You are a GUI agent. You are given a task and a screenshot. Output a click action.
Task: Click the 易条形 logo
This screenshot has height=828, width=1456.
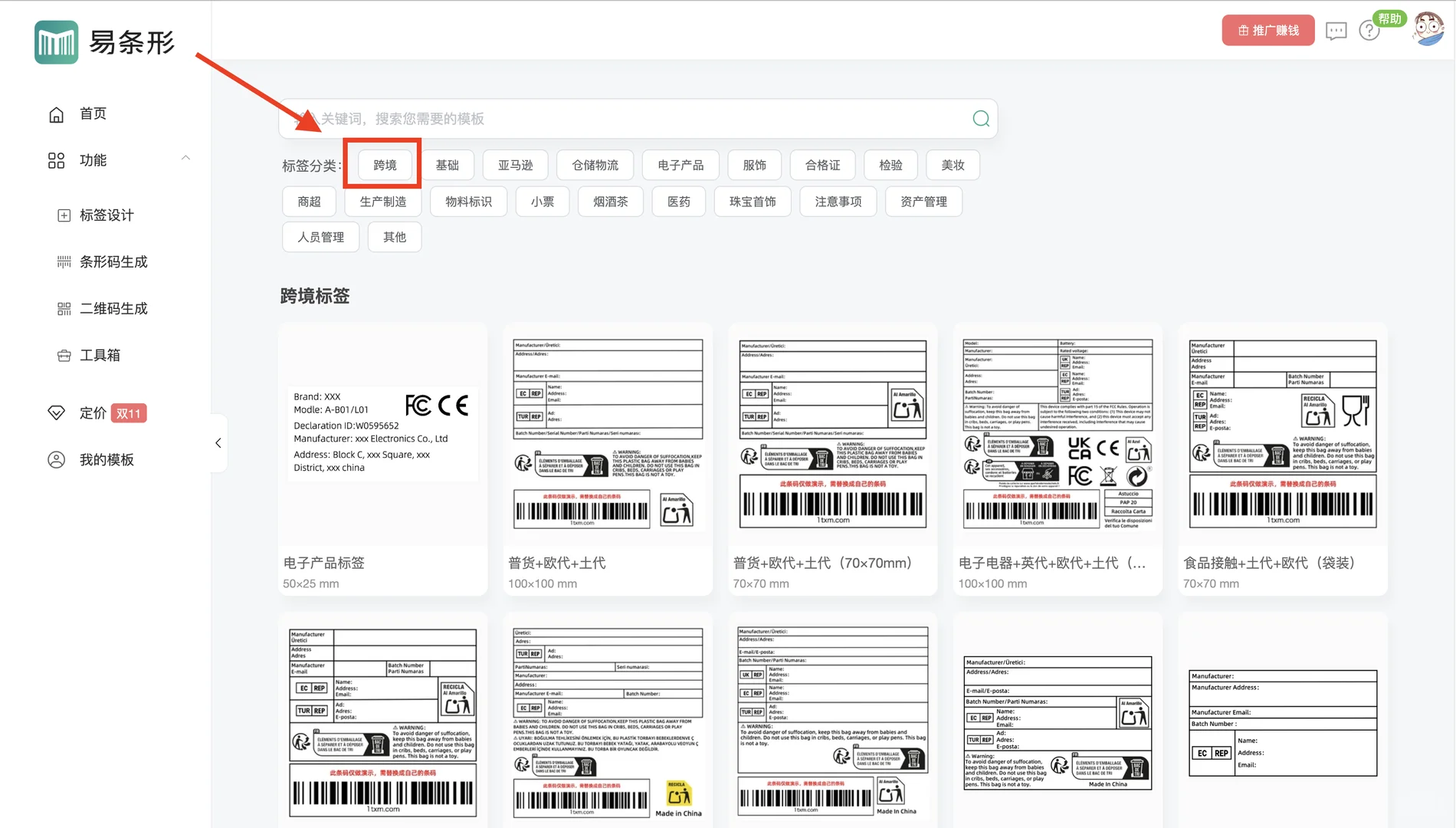tap(103, 42)
